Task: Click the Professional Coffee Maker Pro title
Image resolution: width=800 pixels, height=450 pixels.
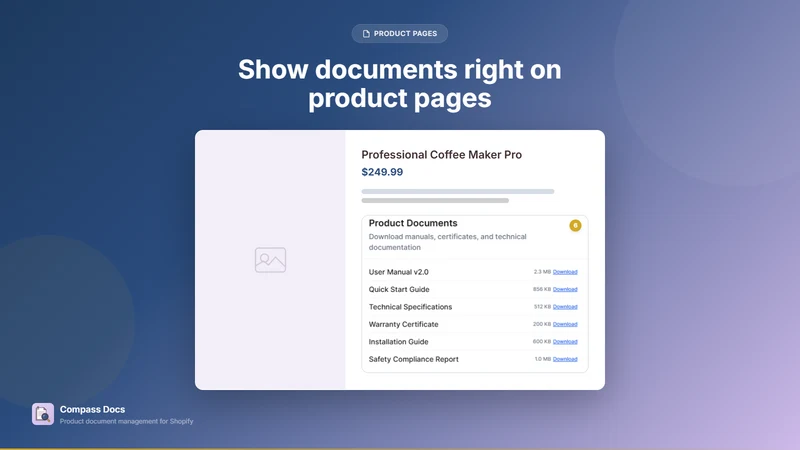Action: coord(441,155)
